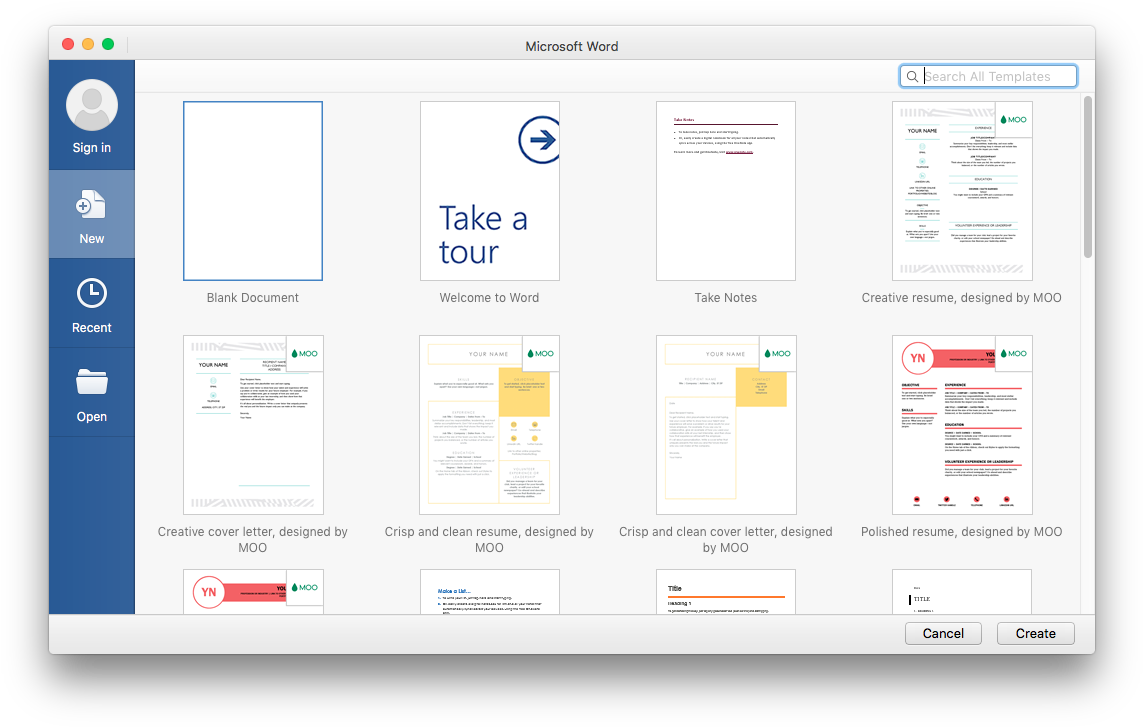
Task: Choose the Welcome to Word tour template
Action: tap(489, 191)
